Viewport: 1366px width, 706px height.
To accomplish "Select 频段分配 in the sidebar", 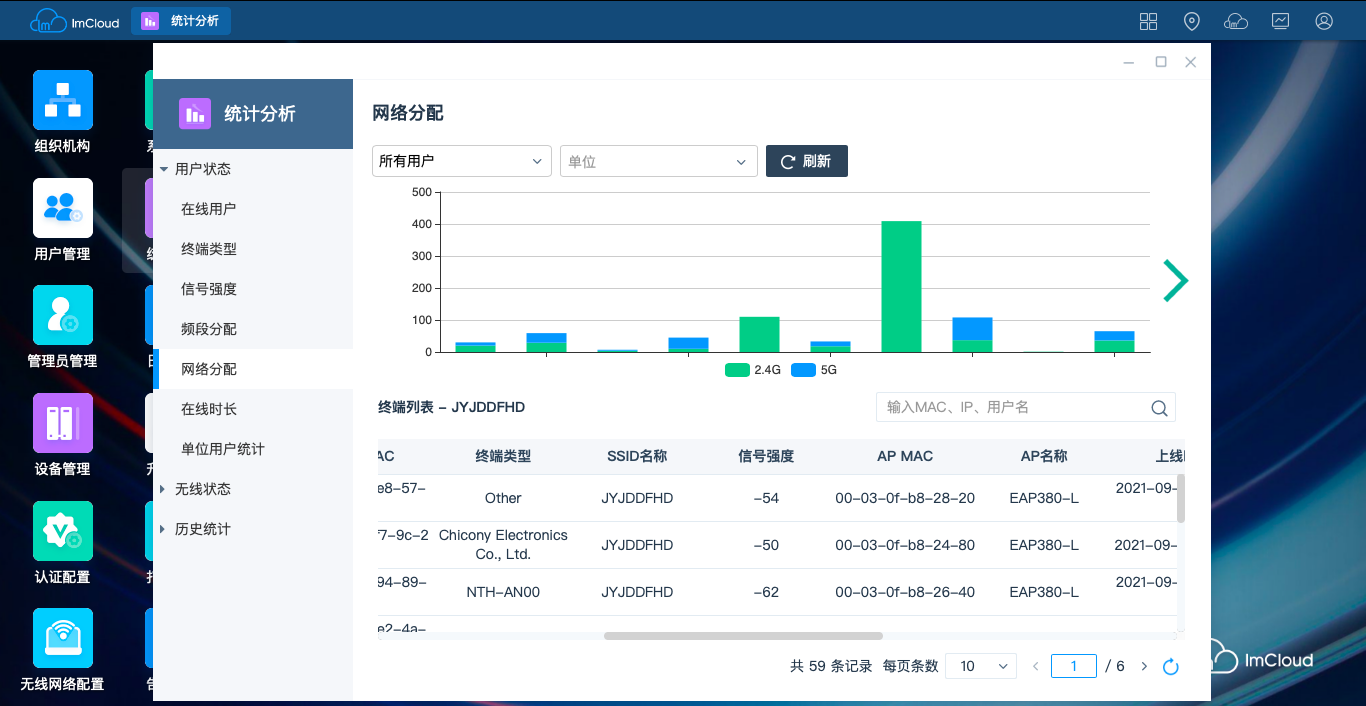I will point(208,329).
